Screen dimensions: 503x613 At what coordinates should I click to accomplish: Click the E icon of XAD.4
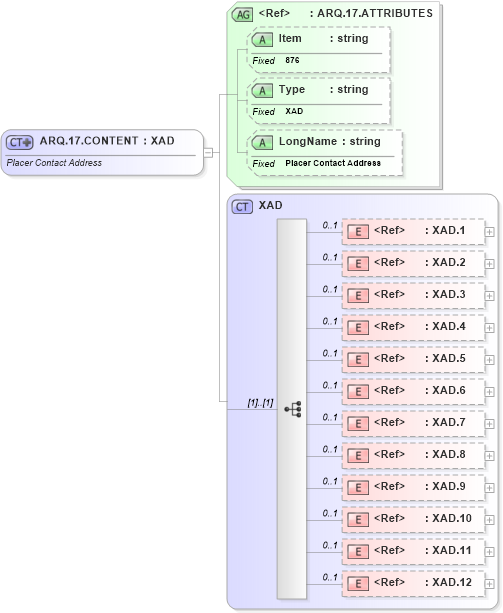coord(358,328)
